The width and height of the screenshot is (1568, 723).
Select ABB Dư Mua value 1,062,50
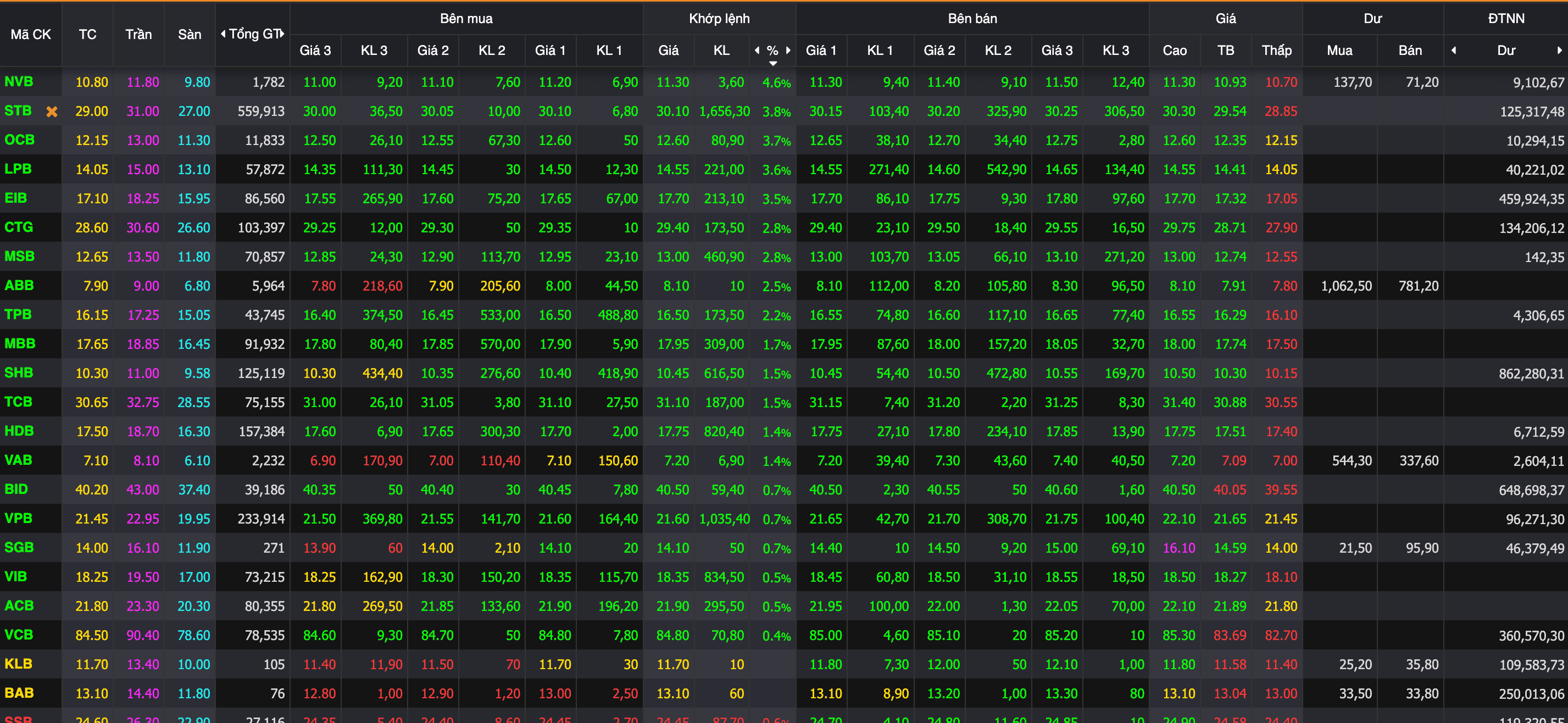coord(1347,286)
